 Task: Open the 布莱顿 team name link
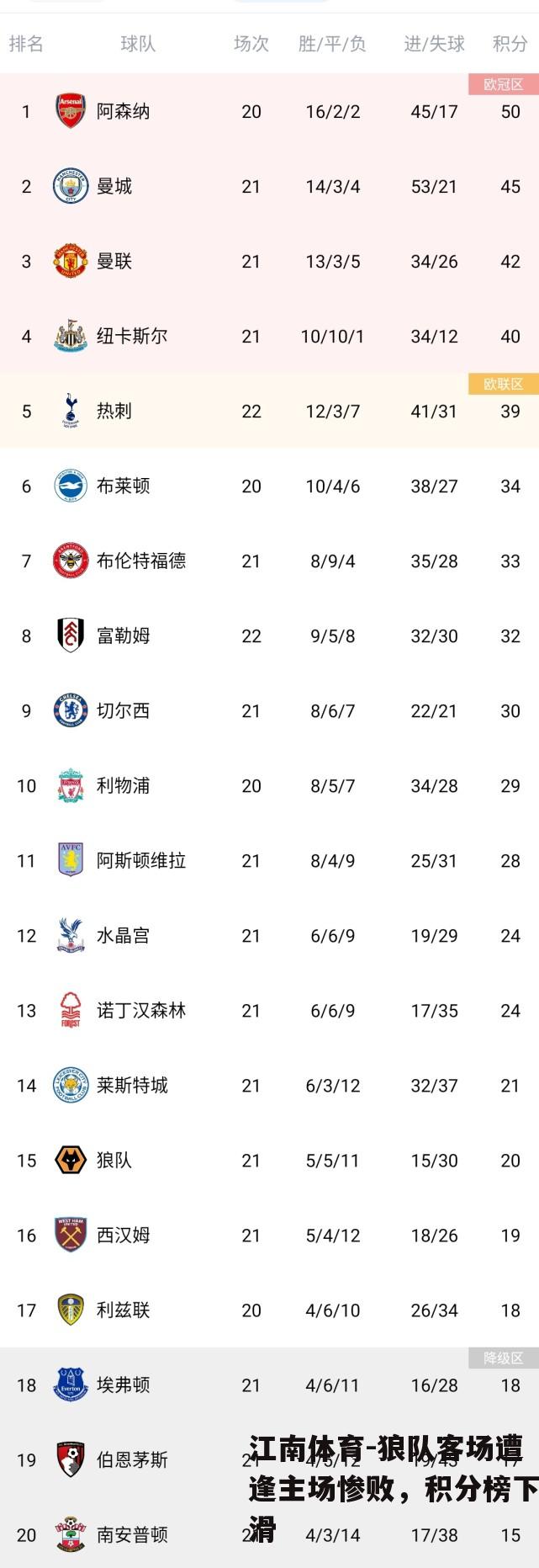coord(124,486)
